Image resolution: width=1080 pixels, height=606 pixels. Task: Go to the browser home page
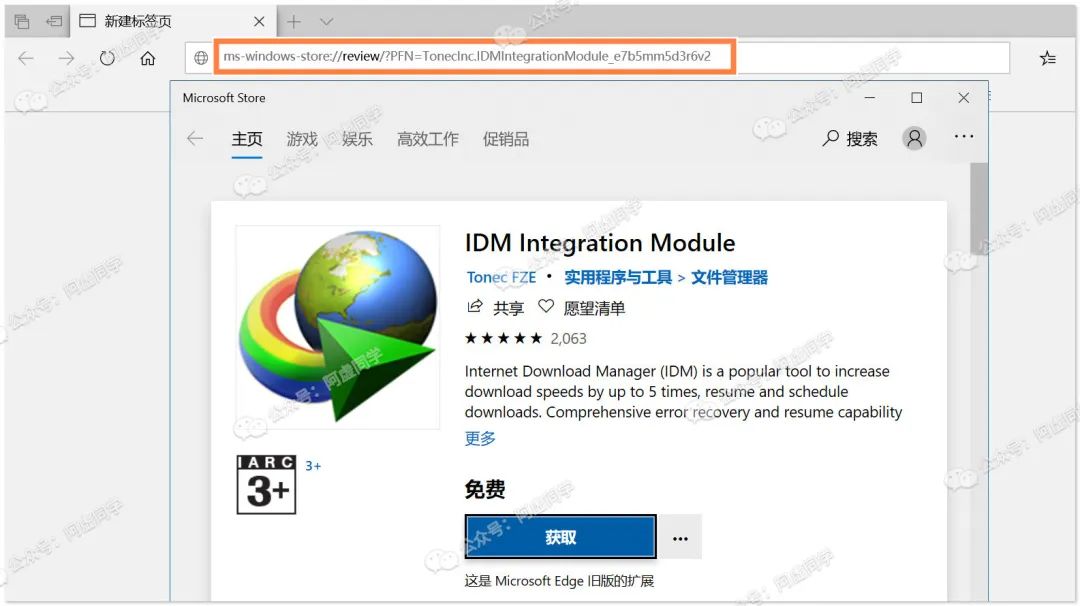point(147,59)
